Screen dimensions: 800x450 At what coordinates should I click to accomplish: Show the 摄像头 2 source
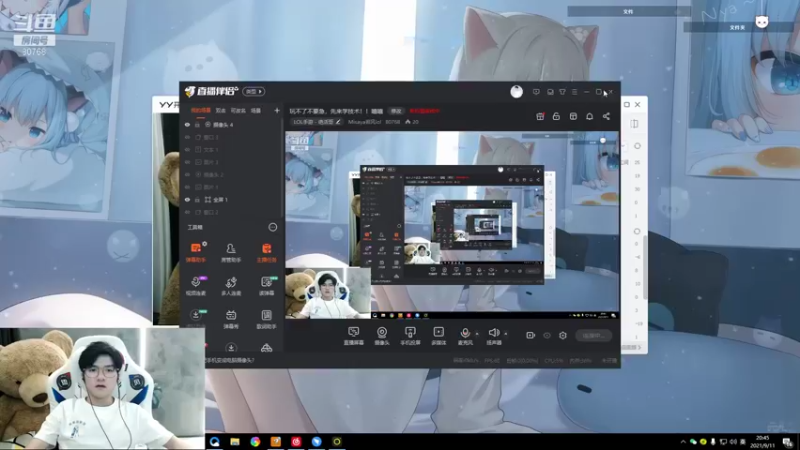[187, 174]
